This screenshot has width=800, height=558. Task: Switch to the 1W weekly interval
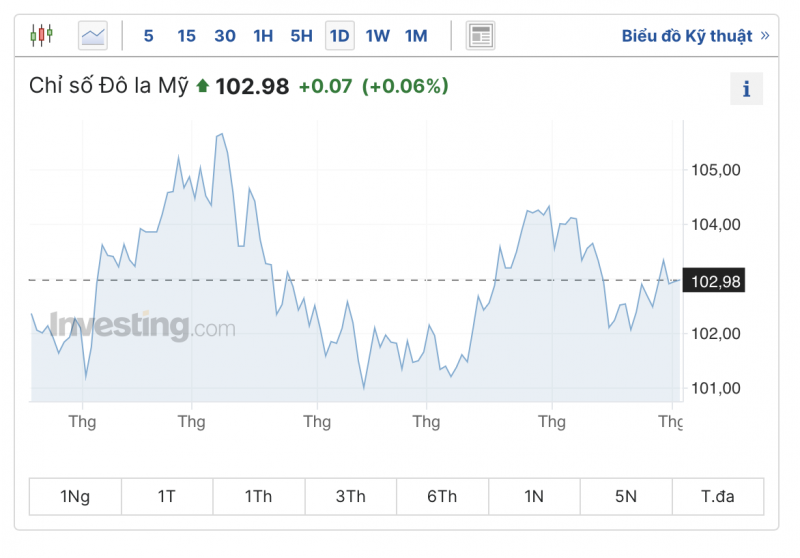[378, 36]
